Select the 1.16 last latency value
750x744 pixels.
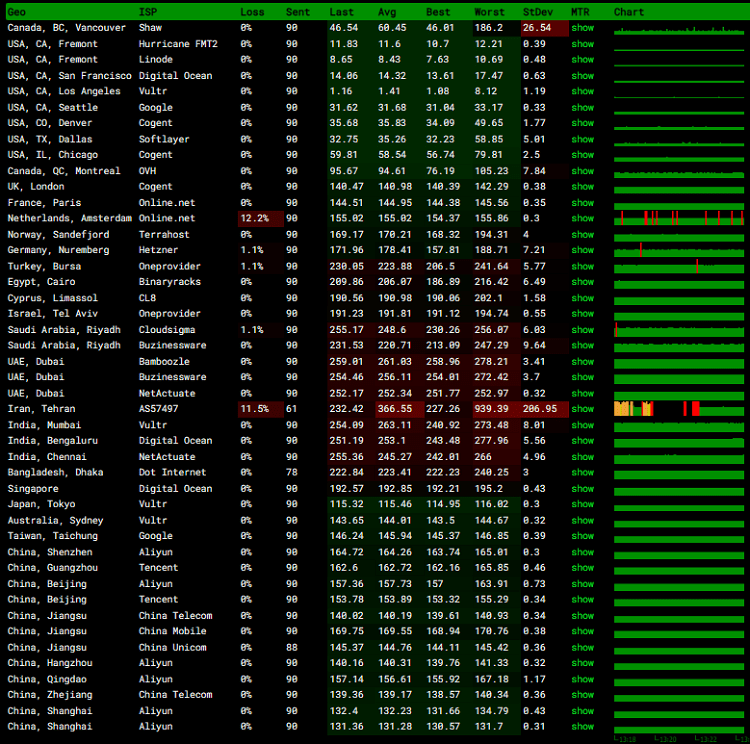(341, 91)
